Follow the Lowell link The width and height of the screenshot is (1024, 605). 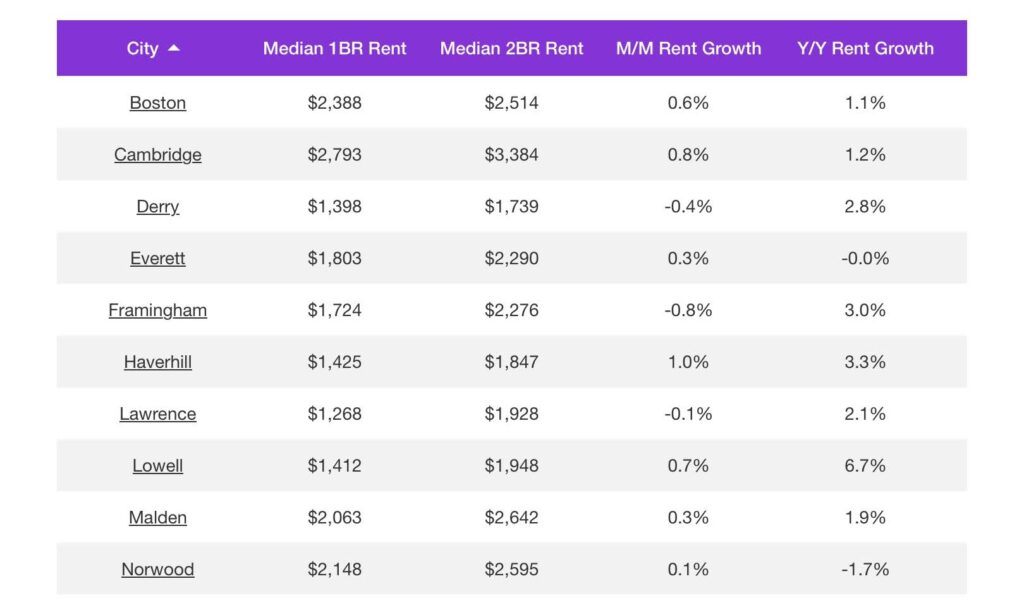click(x=158, y=466)
